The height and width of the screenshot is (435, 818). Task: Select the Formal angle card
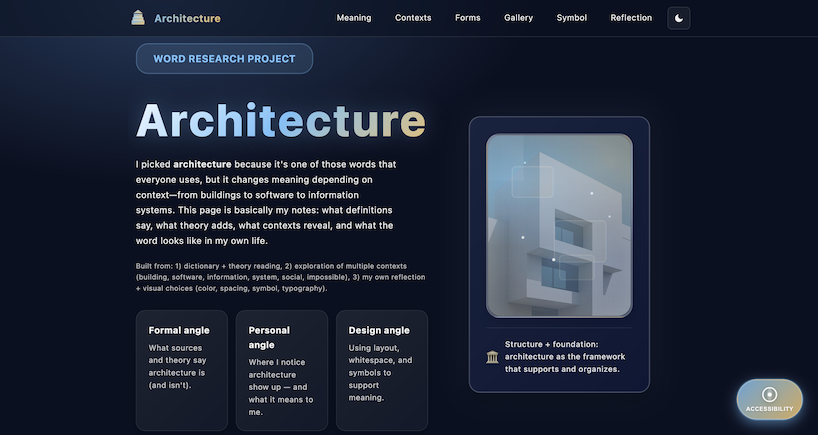pos(181,370)
